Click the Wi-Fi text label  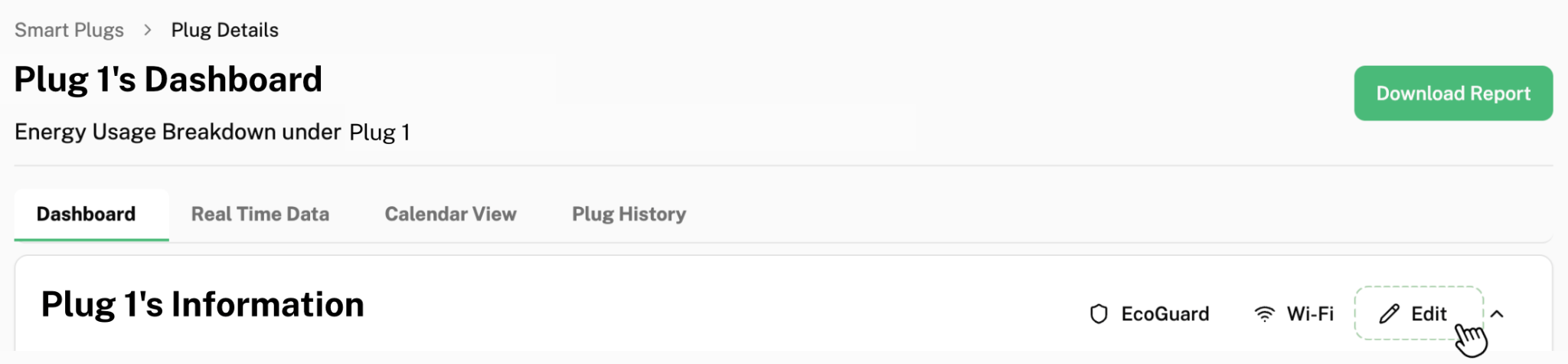click(x=1310, y=314)
